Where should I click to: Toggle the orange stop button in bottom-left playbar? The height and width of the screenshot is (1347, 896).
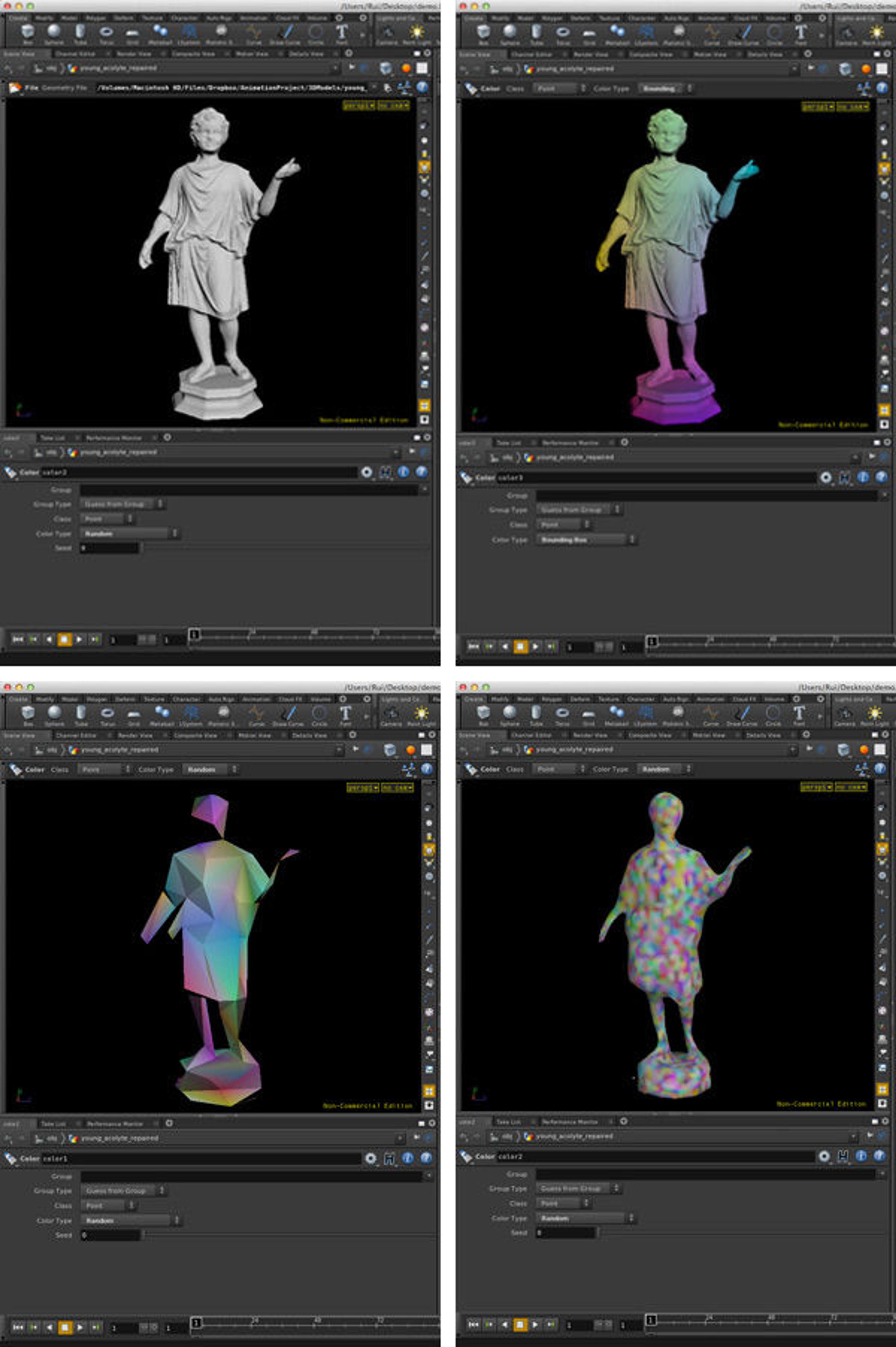click(65, 1328)
